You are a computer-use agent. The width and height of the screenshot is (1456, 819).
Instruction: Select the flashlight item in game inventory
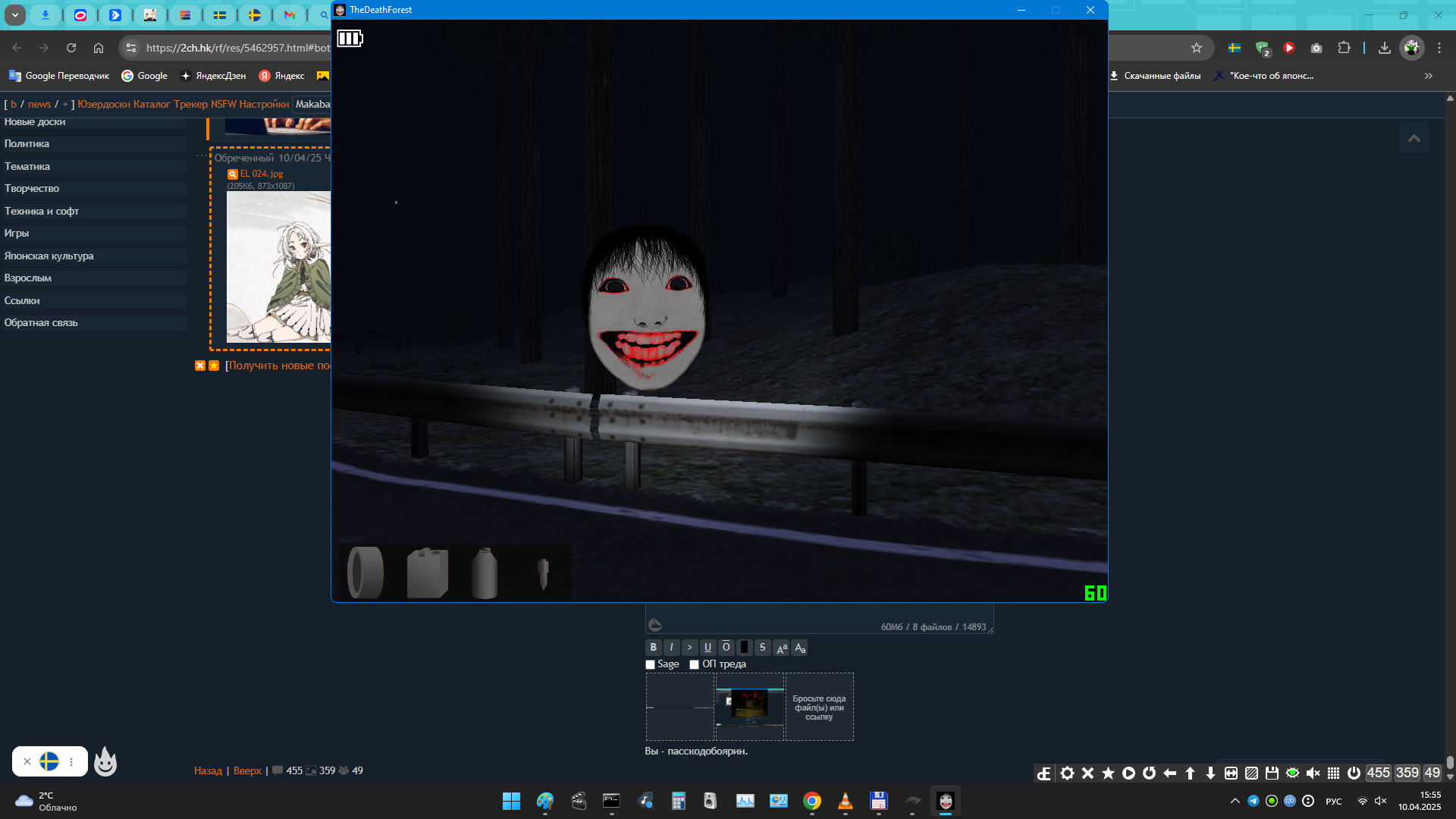click(543, 574)
